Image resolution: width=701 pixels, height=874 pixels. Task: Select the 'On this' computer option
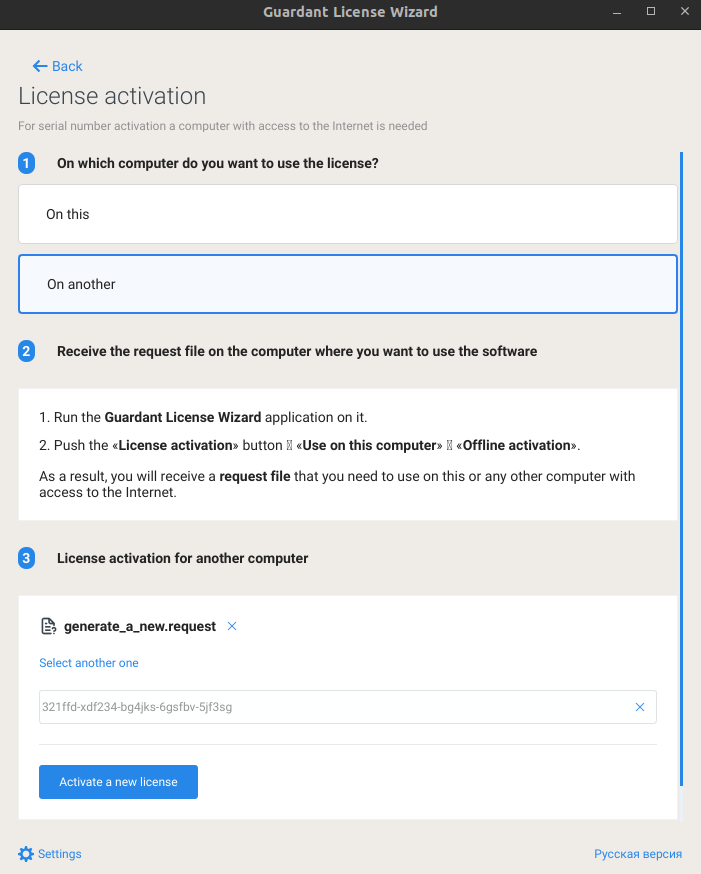point(347,214)
